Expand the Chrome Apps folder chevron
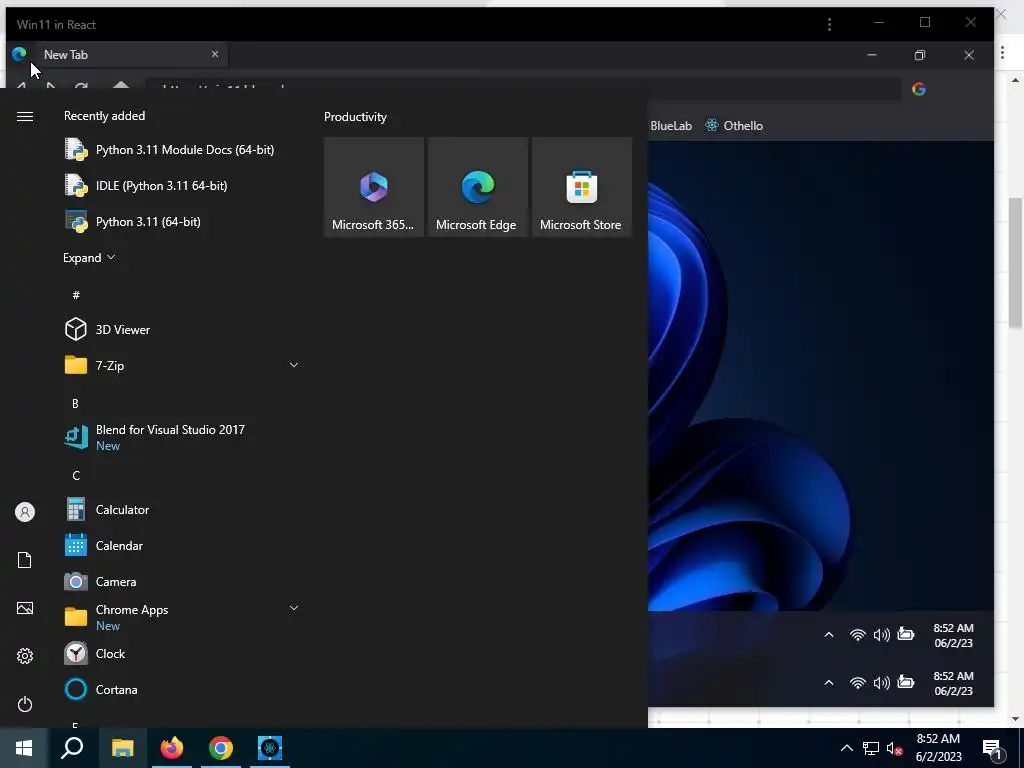The width and height of the screenshot is (1024, 768). click(294, 608)
